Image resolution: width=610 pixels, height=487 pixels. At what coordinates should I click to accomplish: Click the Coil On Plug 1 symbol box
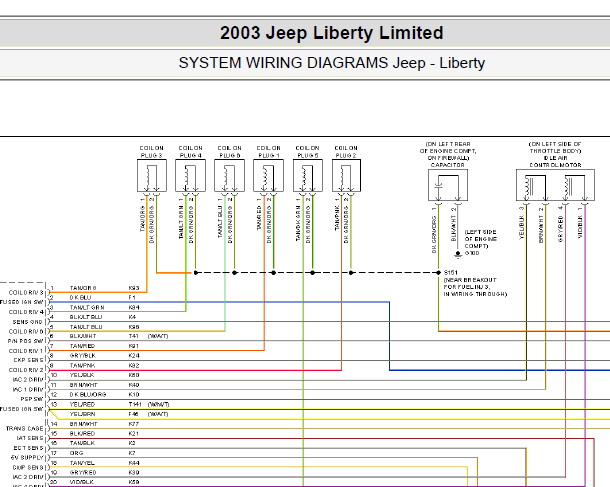click(x=268, y=175)
